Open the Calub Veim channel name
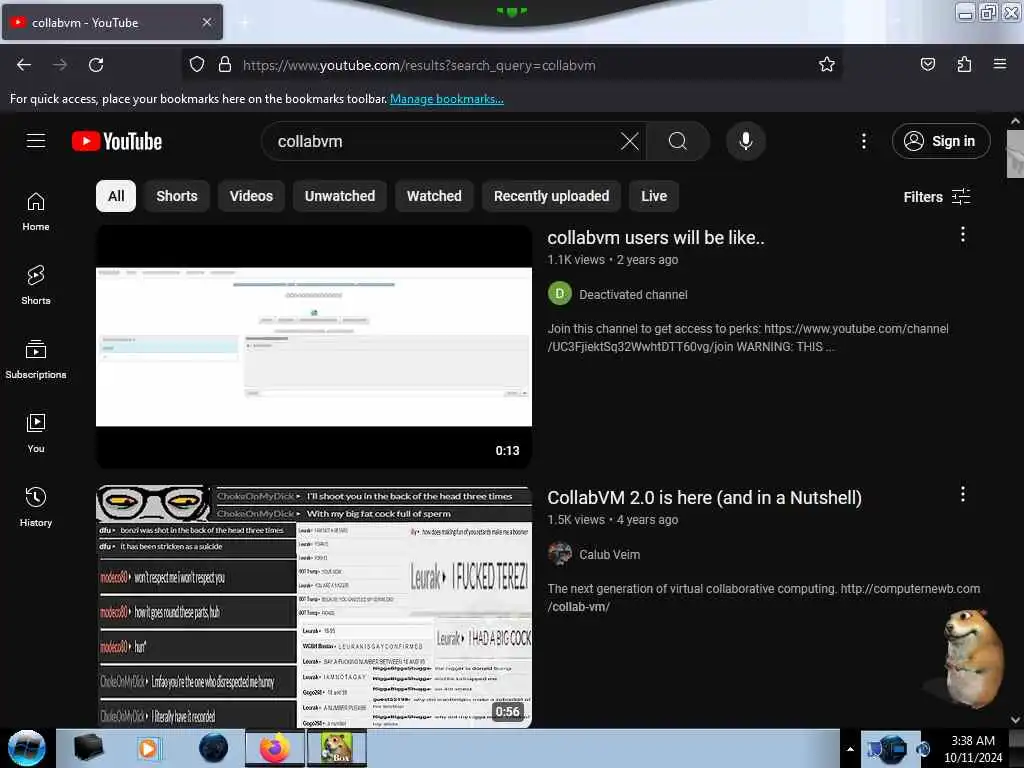Image resolution: width=1024 pixels, height=768 pixels. pos(609,554)
